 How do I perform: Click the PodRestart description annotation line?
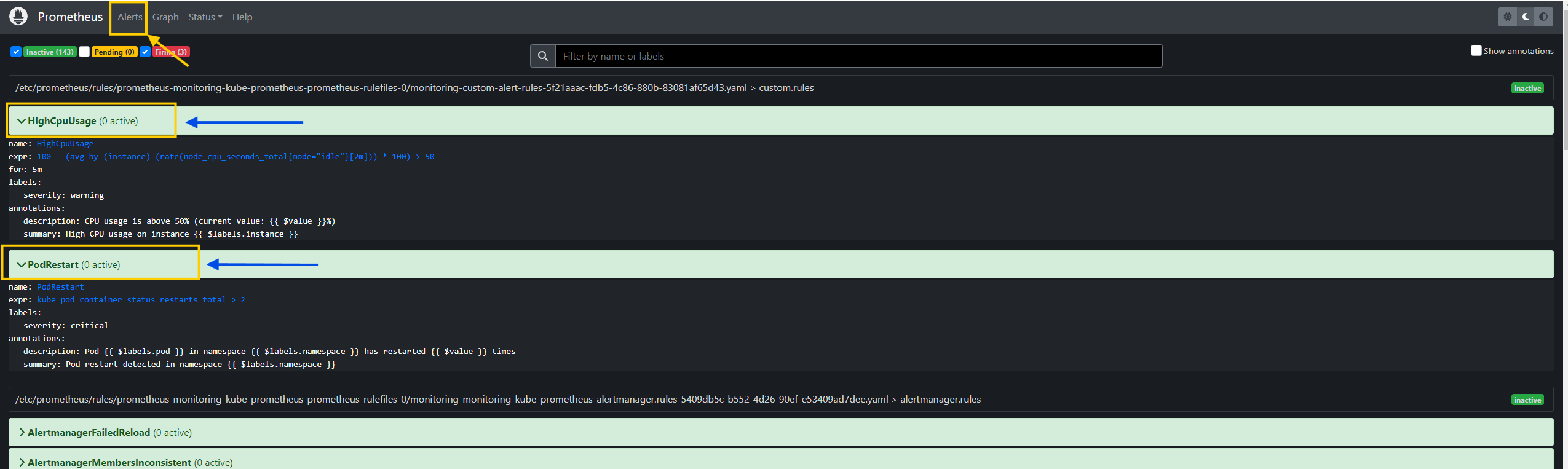coord(269,352)
